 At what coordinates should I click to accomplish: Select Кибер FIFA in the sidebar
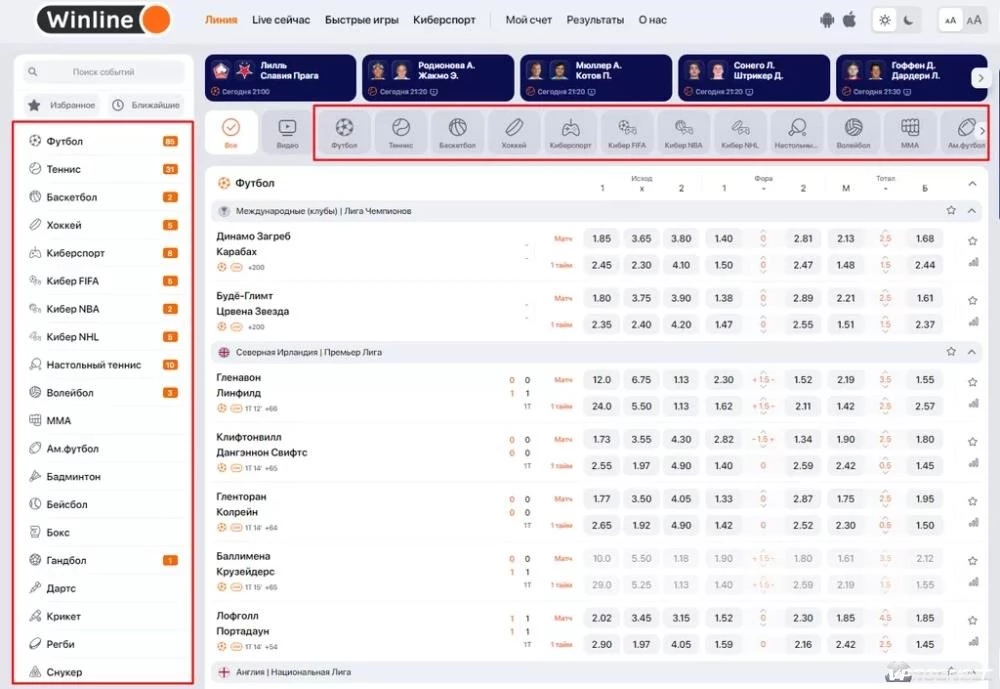click(x=103, y=281)
